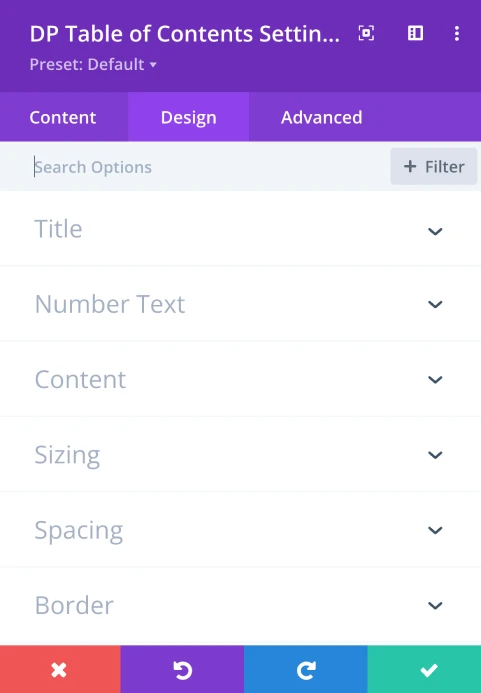This screenshot has width=481, height=693.
Task: Expand the Content design section
Action: pyautogui.click(x=240, y=379)
